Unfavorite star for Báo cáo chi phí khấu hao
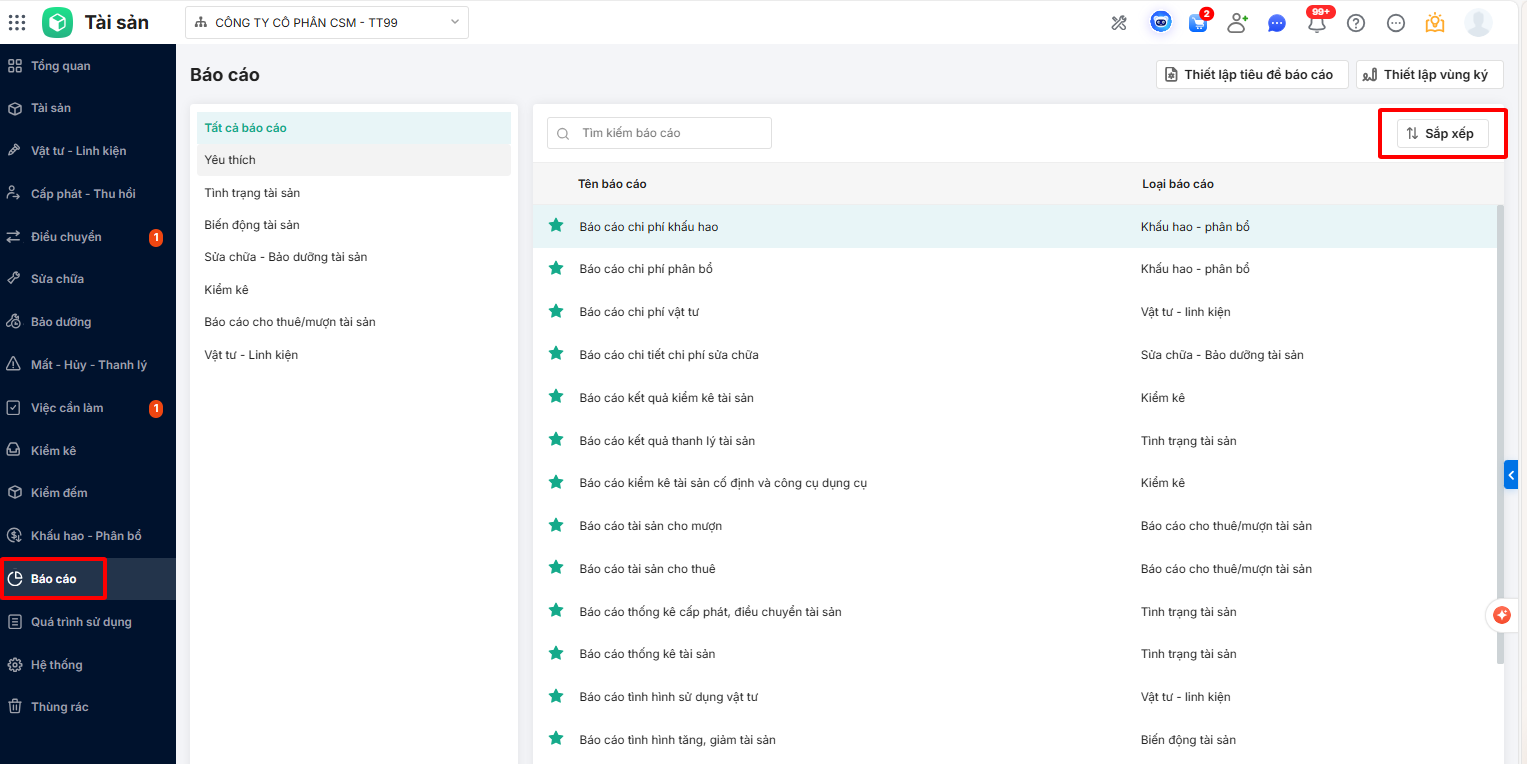 tap(556, 226)
